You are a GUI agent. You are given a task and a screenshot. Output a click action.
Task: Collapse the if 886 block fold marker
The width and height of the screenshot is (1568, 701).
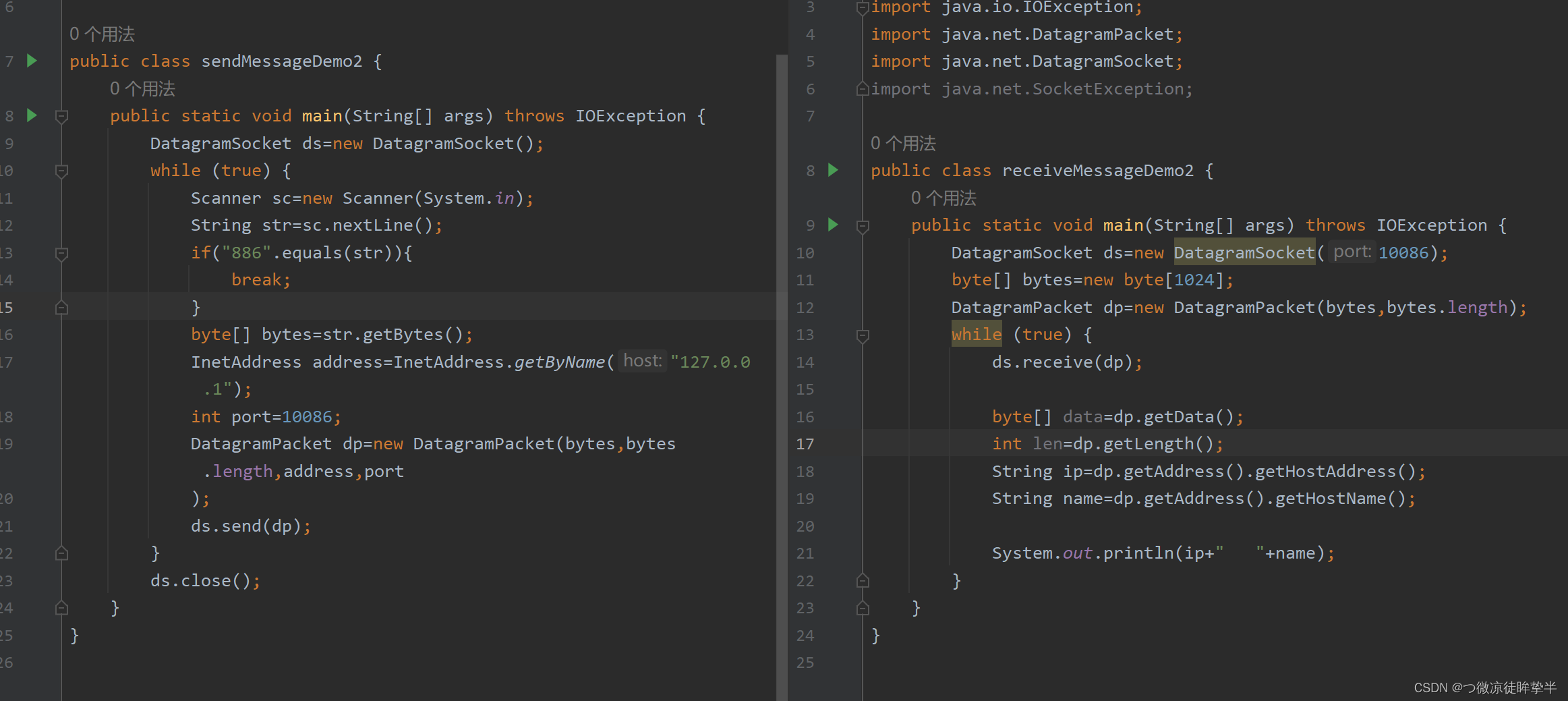[61, 253]
